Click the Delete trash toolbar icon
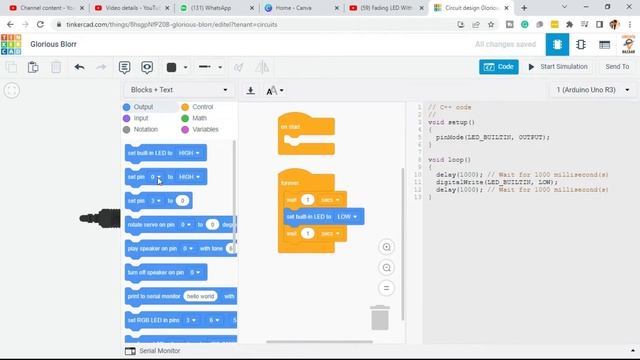 point(56,67)
